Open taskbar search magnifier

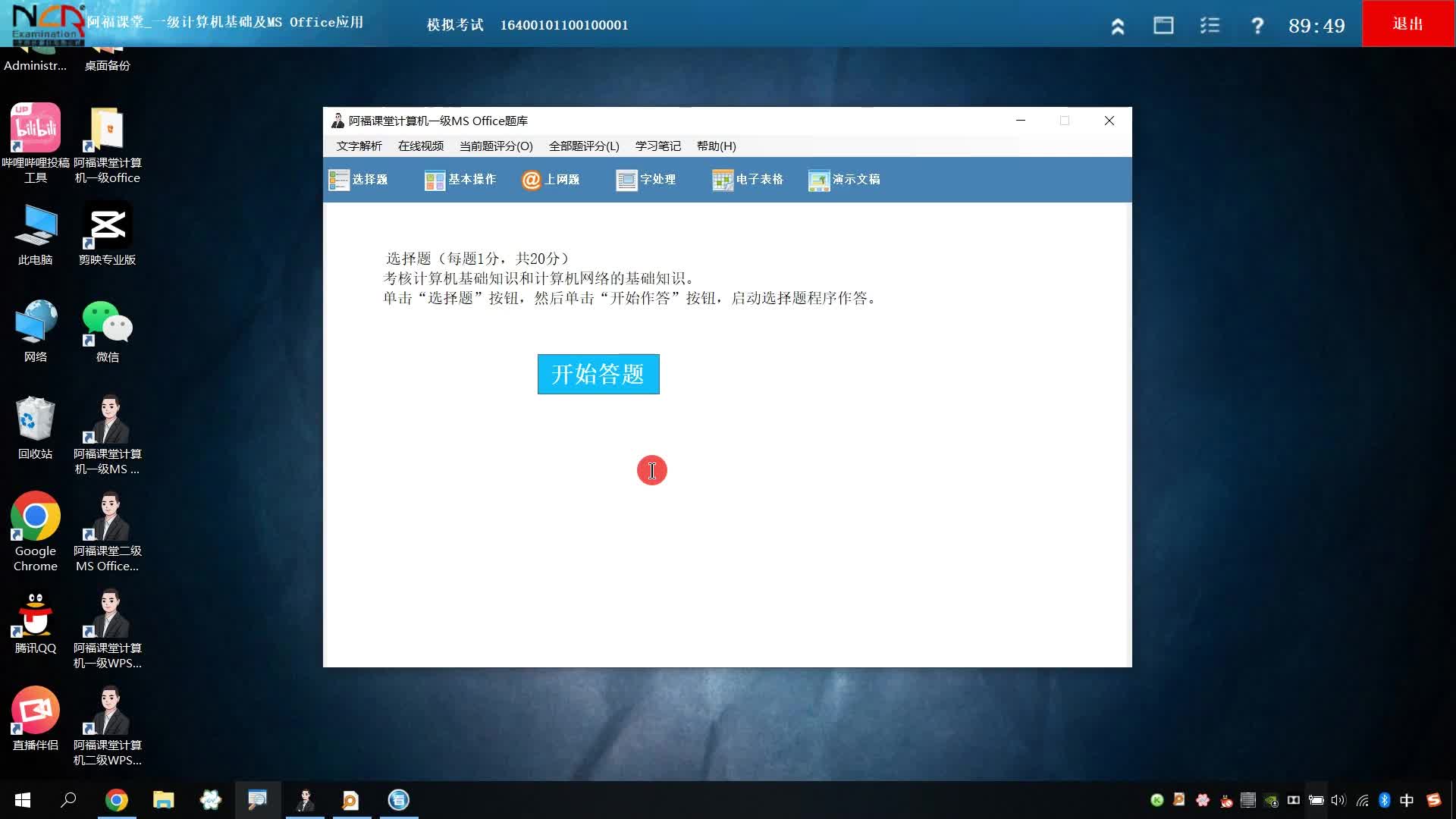coord(68,800)
